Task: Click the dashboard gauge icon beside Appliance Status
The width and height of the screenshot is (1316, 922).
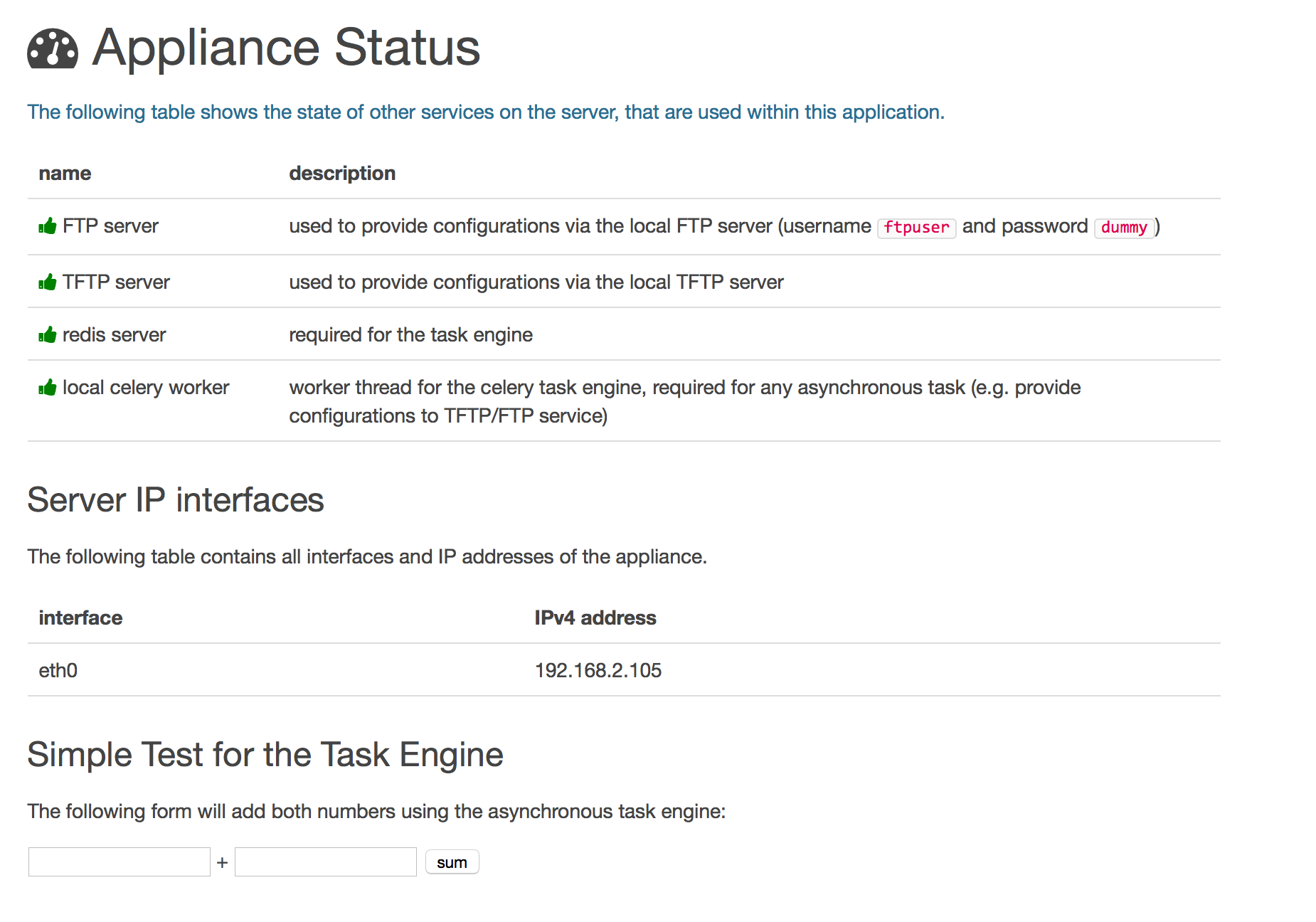Action: [x=53, y=49]
